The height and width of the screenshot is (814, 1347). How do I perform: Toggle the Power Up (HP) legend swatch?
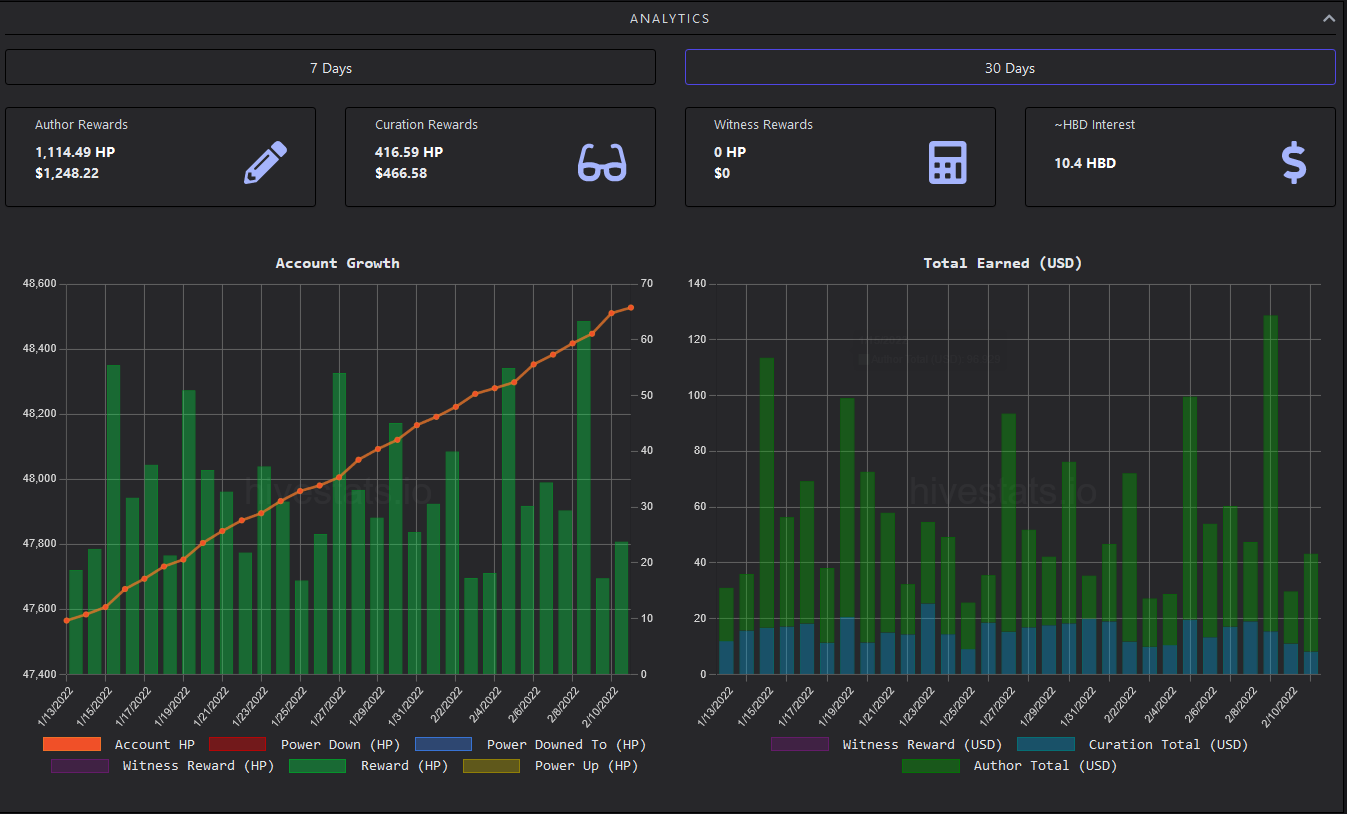[x=491, y=766]
